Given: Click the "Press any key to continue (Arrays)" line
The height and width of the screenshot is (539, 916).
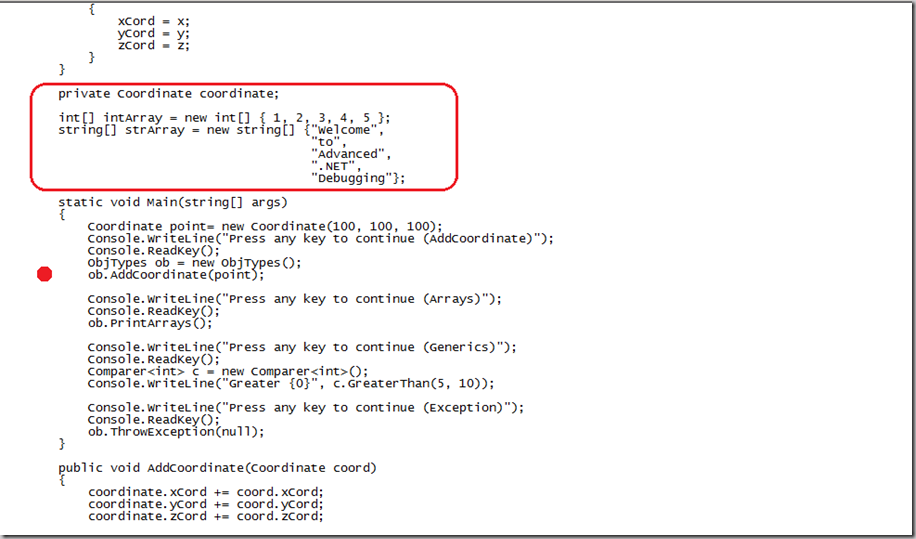Looking at the screenshot, I should (x=294, y=299).
